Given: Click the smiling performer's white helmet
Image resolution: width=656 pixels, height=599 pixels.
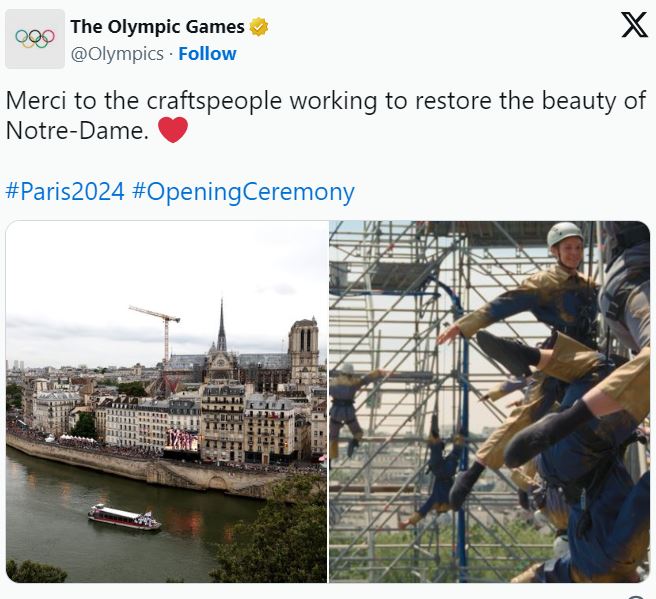Looking at the screenshot, I should (565, 234).
